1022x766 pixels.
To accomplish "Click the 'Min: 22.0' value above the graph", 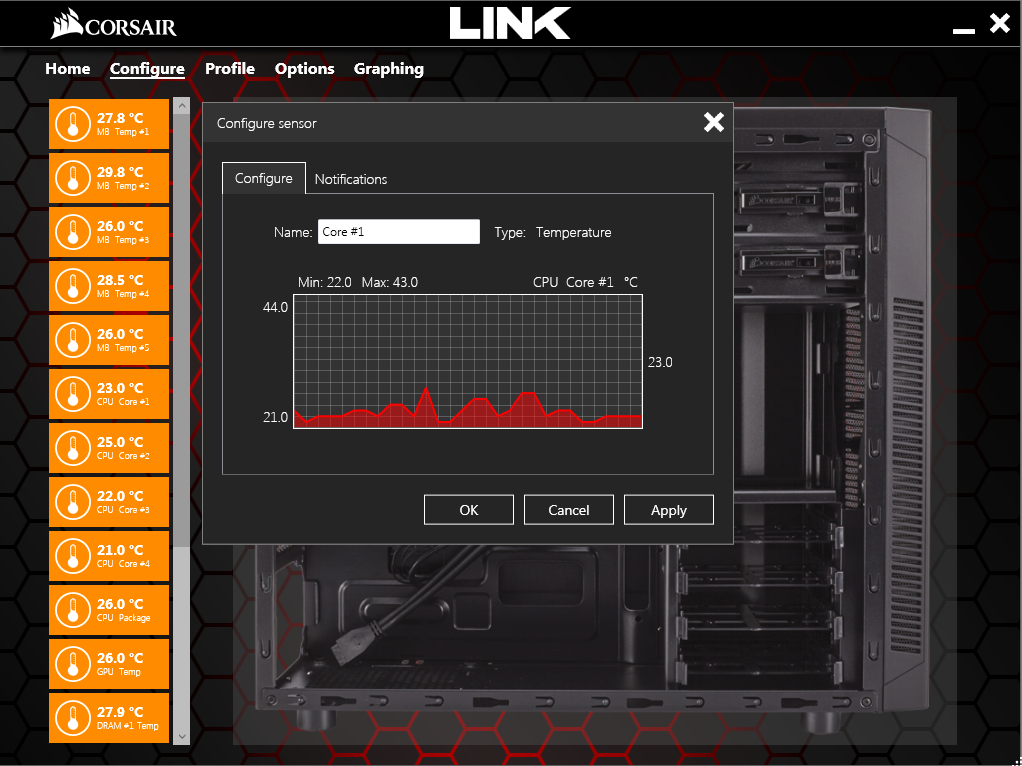I will coord(325,282).
